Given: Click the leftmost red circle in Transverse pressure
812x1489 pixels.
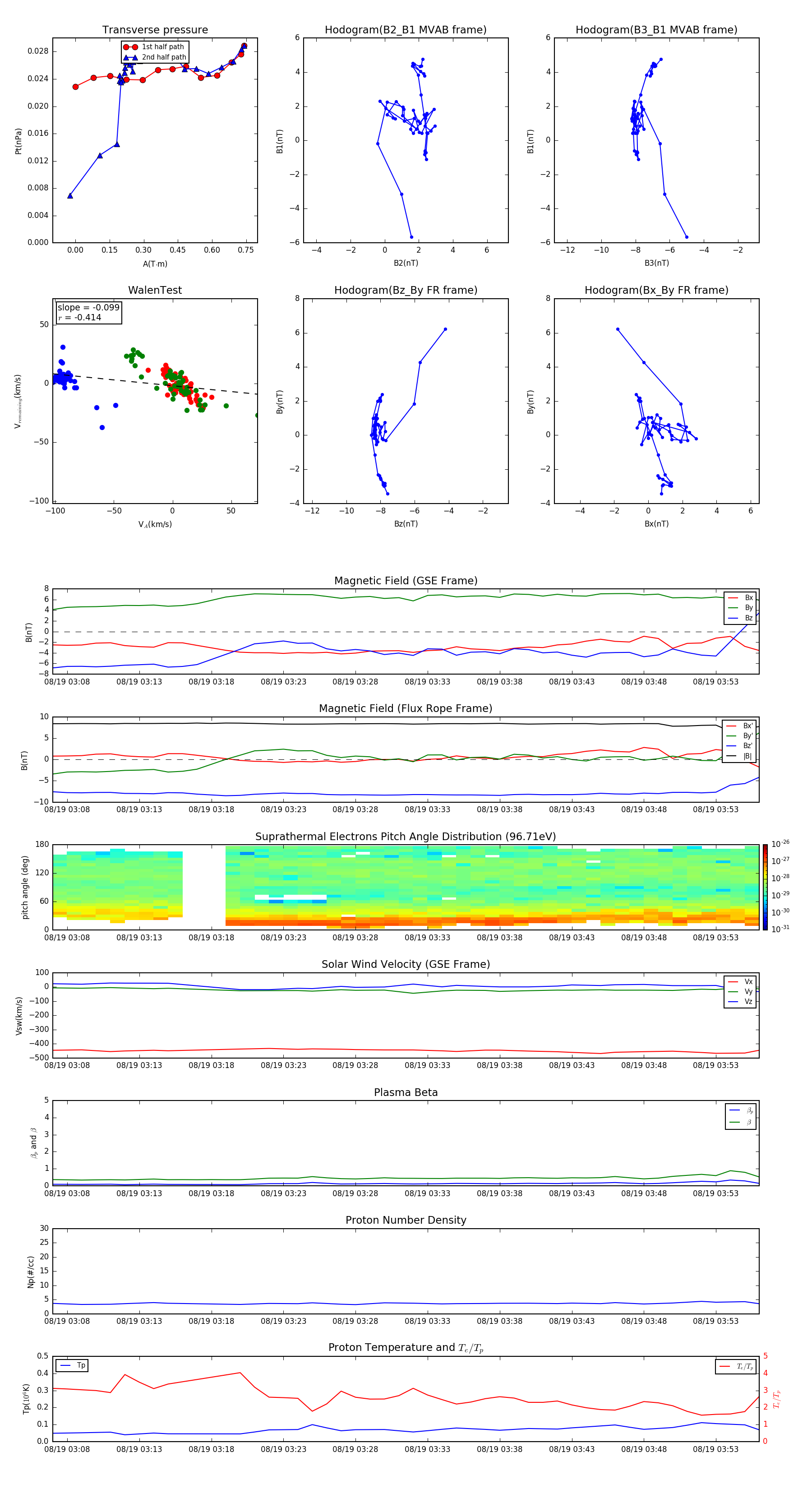Looking at the screenshot, I should pyautogui.click(x=76, y=87).
